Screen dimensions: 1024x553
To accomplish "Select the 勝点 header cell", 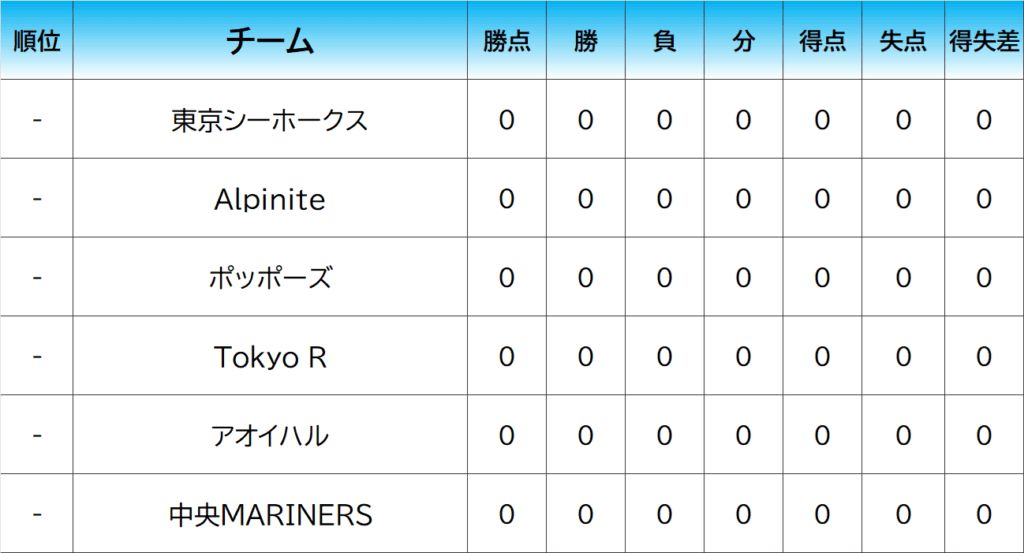I will click(506, 41).
